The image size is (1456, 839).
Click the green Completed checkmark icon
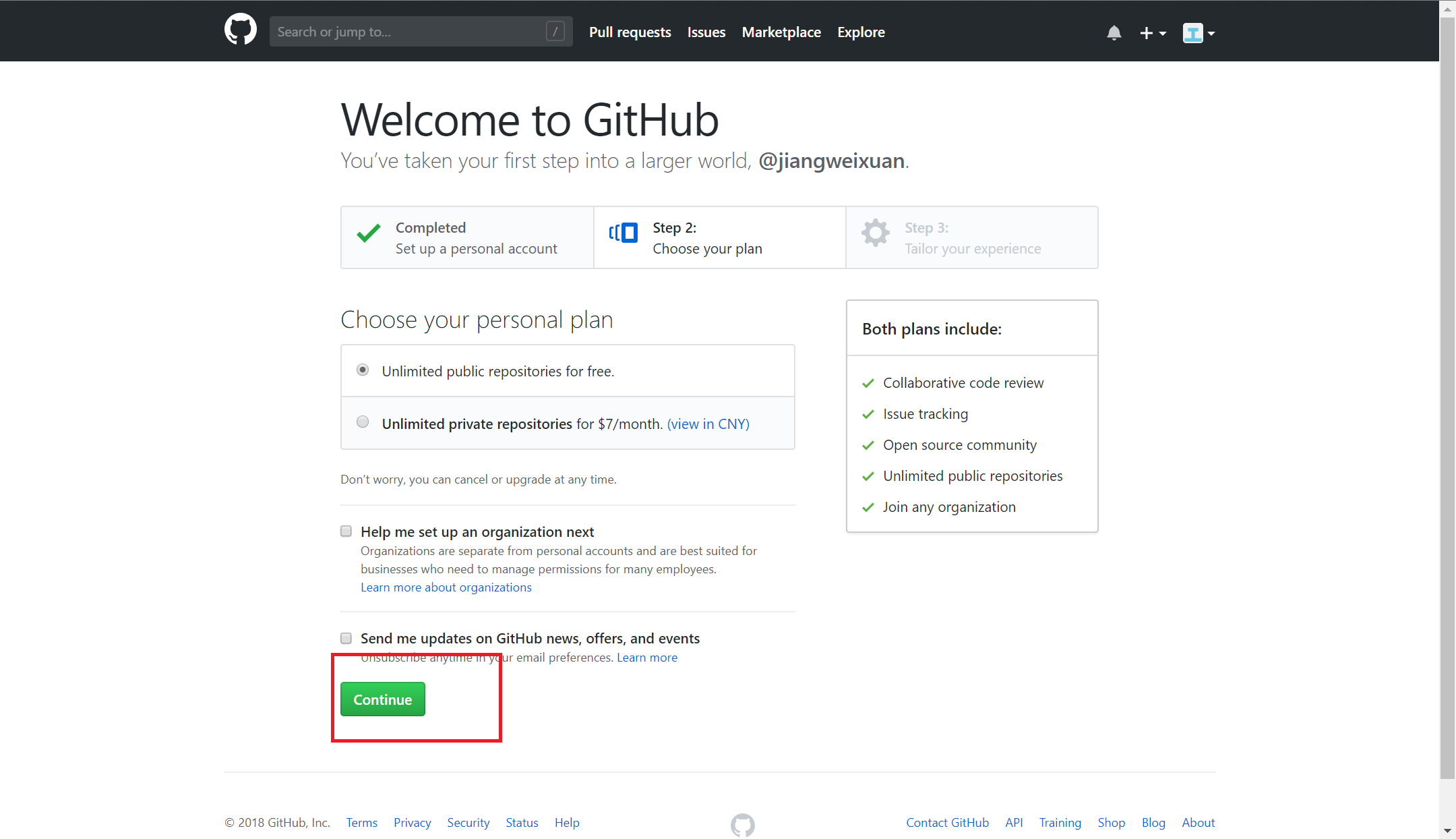tap(369, 233)
